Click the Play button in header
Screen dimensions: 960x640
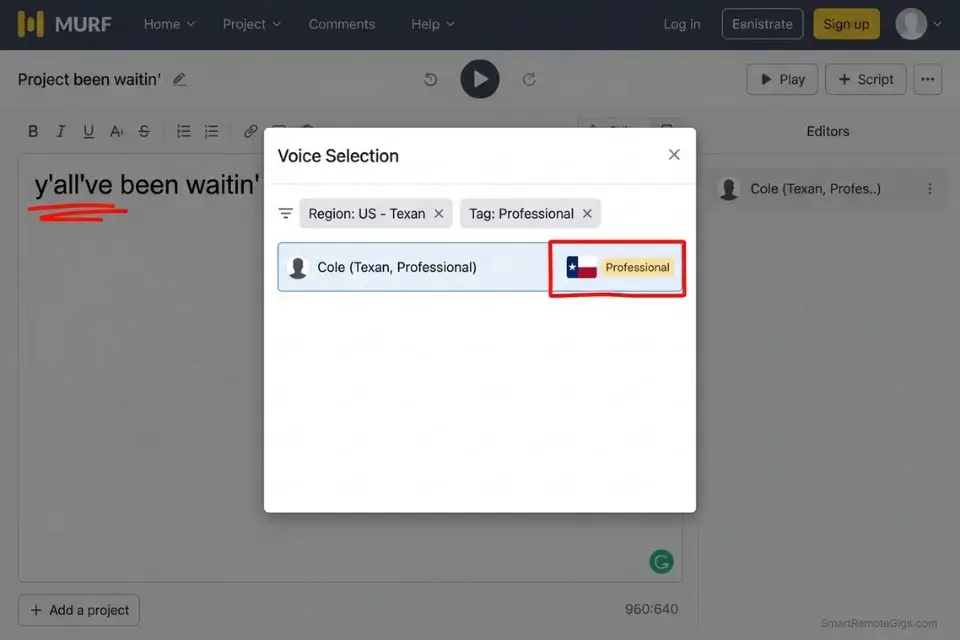(782, 79)
